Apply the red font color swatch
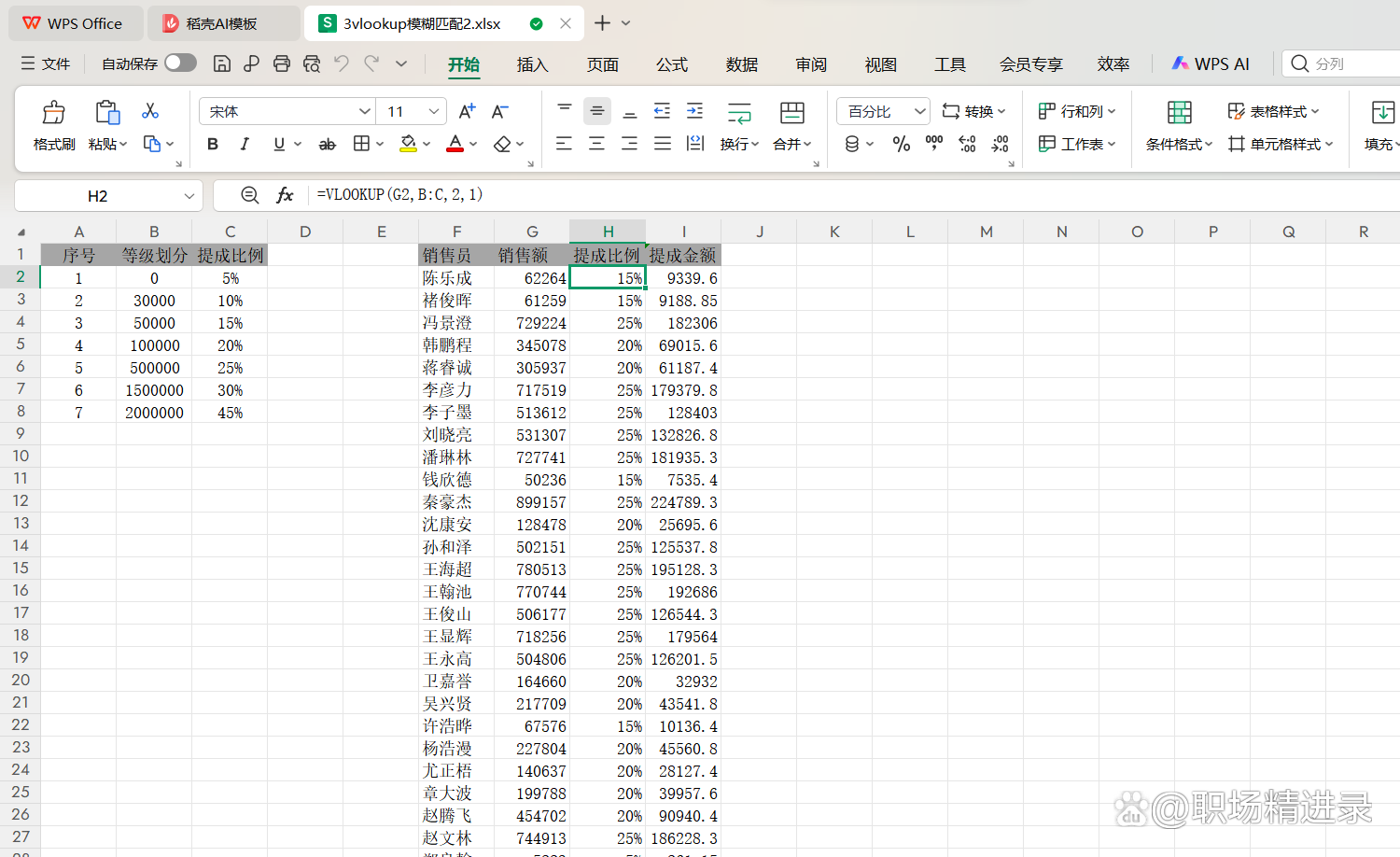Image resolution: width=1400 pixels, height=857 pixels. point(455,144)
